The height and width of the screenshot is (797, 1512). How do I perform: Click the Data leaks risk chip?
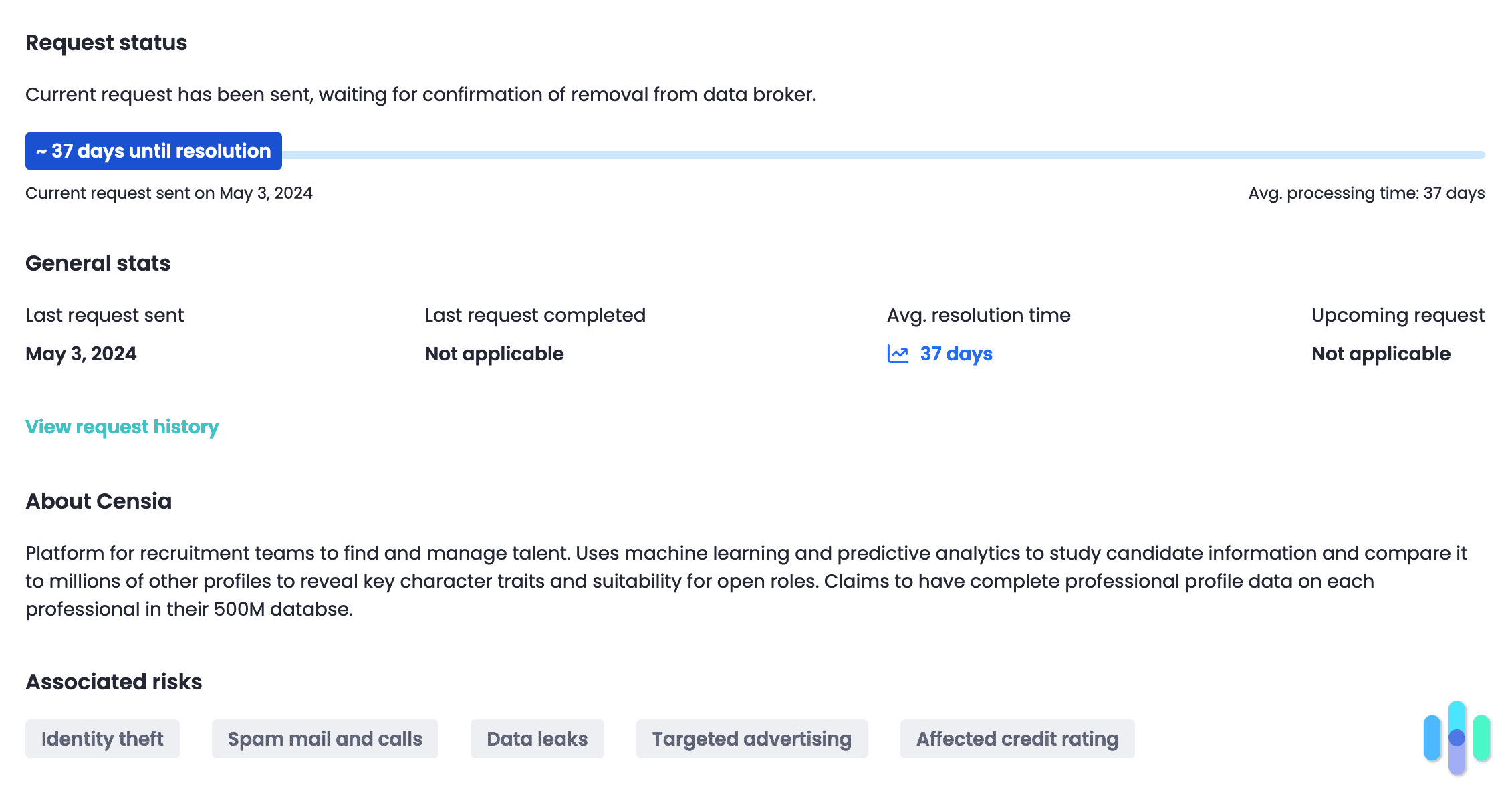point(537,739)
